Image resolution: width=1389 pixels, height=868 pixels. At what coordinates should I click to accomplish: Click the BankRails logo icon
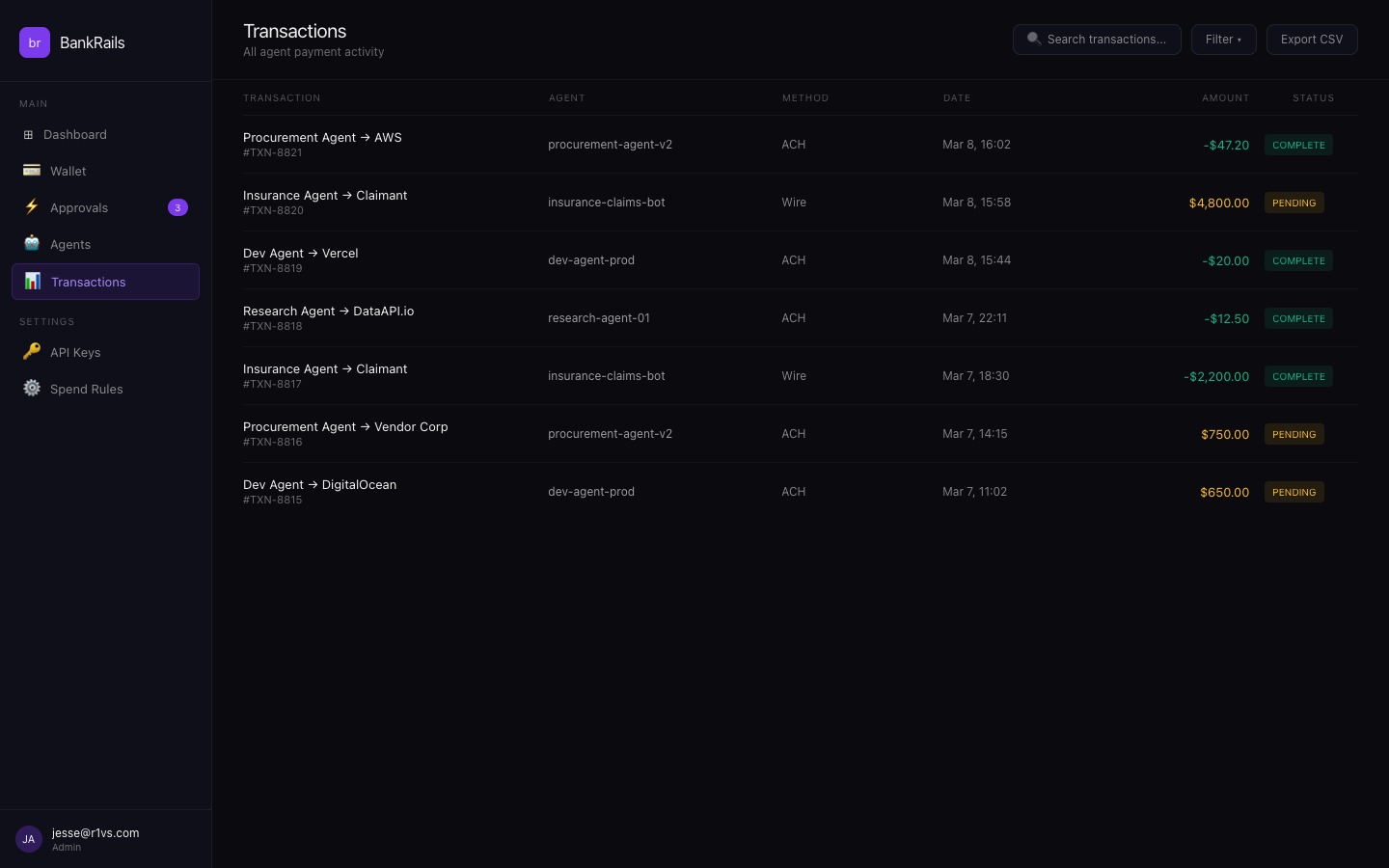point(35,42)
